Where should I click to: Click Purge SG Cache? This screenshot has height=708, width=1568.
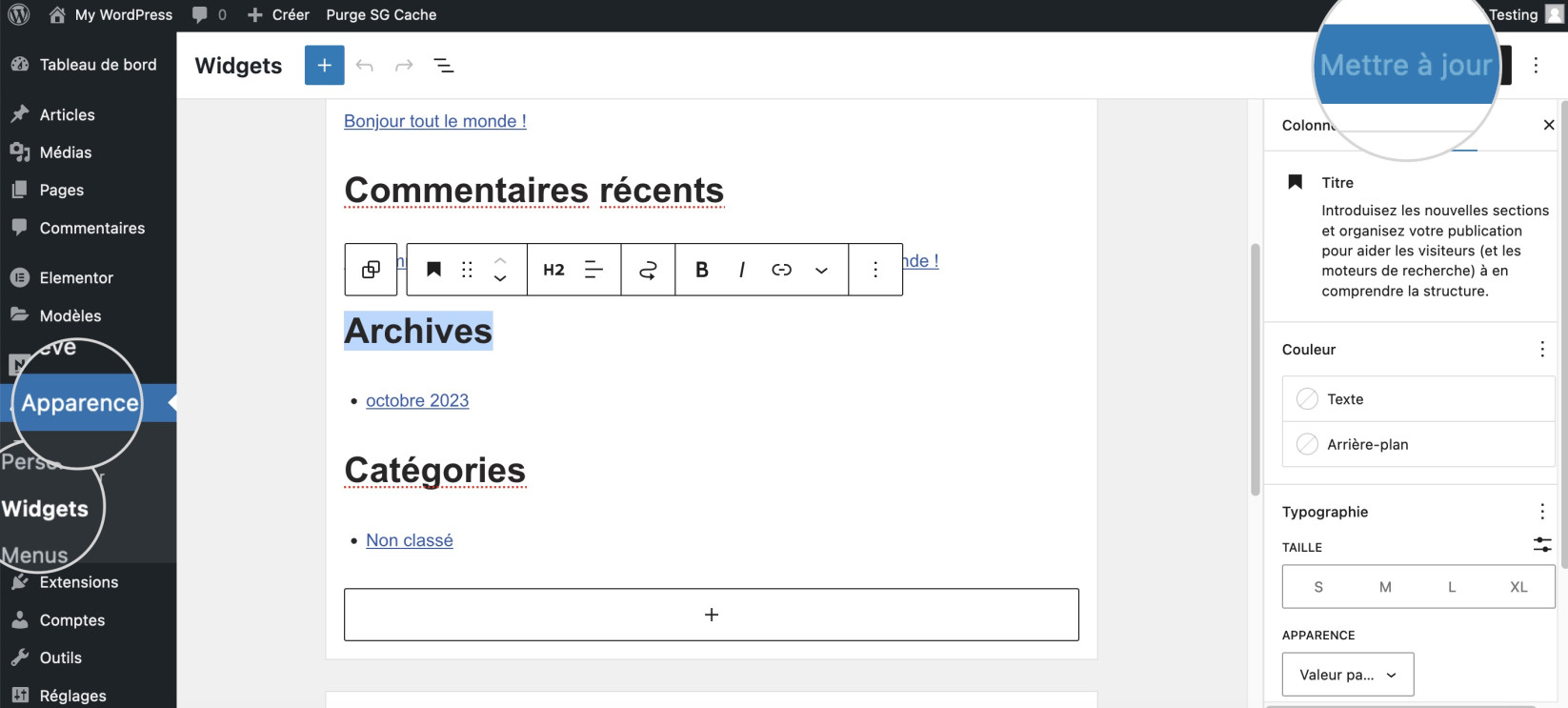pyautogui.click(x=381, y=14)
